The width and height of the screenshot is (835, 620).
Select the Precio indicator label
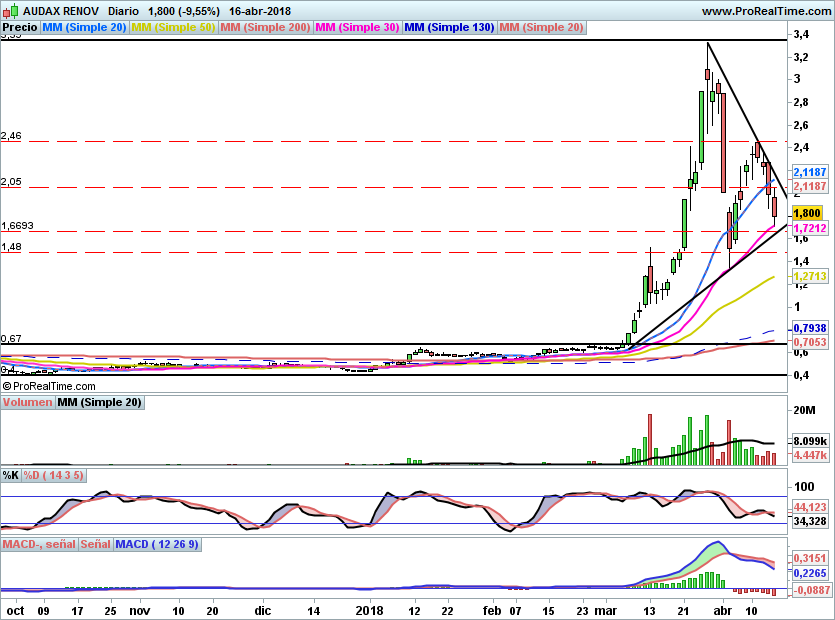pyautogui.click(x=20, y=27)
